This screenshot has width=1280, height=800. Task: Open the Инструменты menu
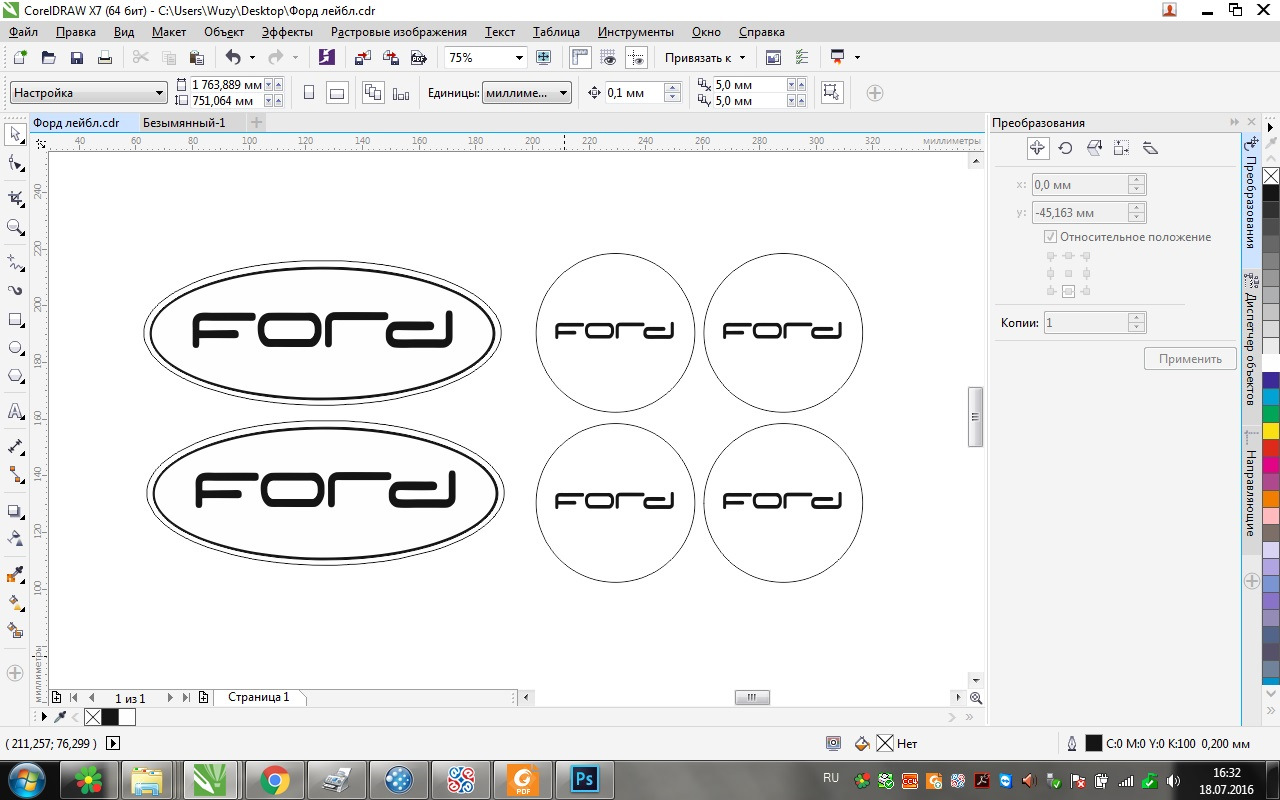pyautogui.click(x=636, y=32)
